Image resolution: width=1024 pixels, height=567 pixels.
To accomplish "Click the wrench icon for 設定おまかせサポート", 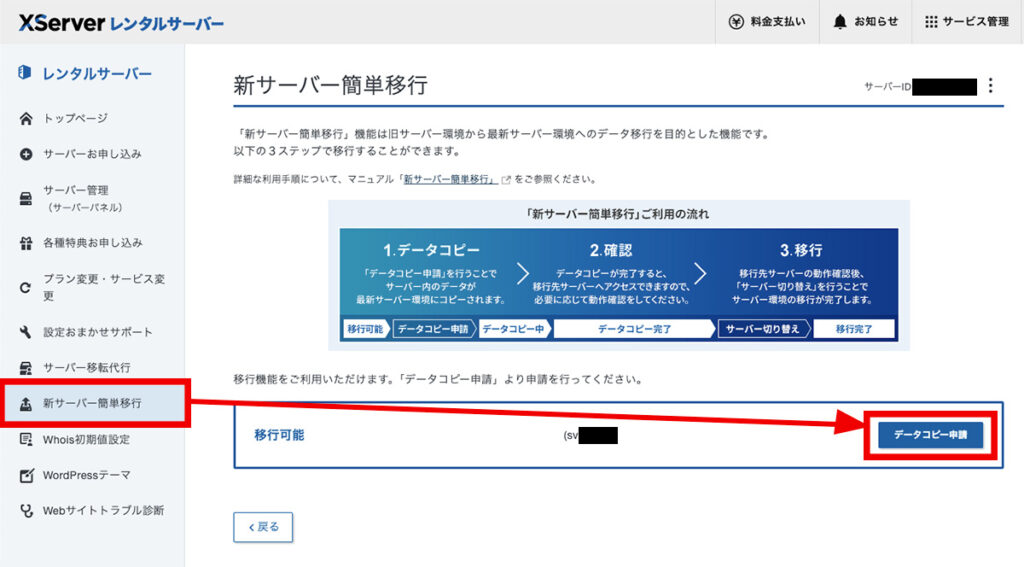I will [25, 332].
